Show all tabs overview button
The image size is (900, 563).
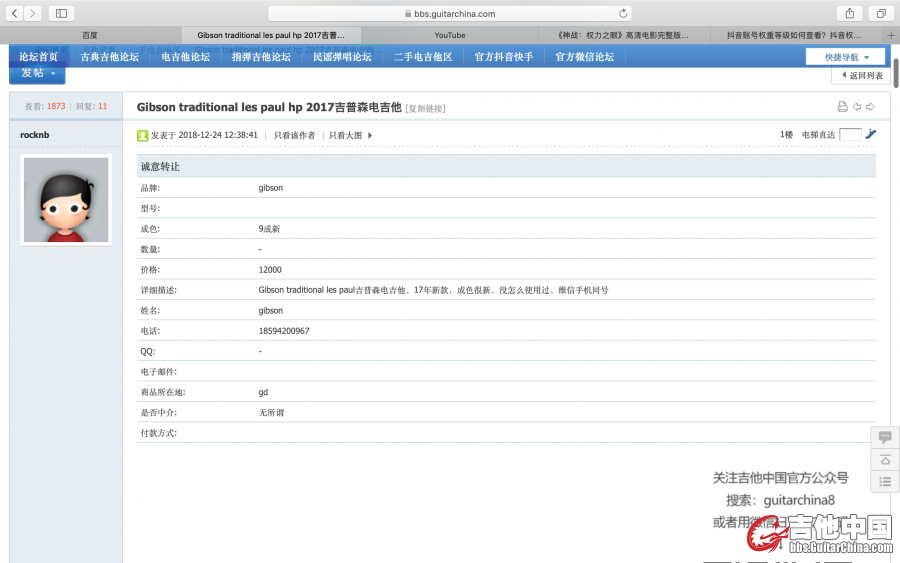pos(880,13)
